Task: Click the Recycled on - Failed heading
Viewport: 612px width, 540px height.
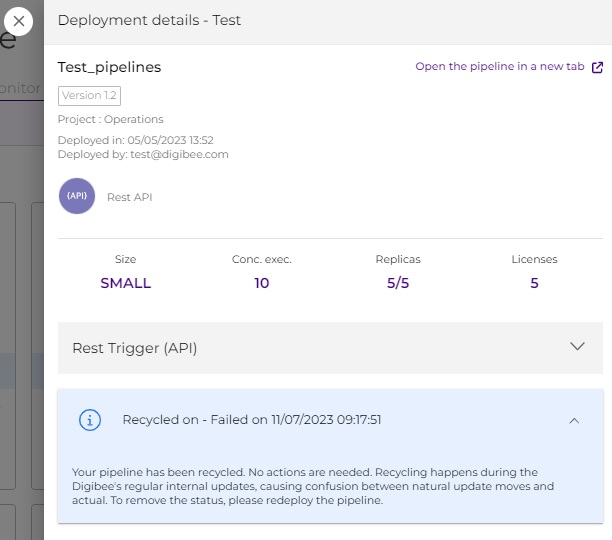Action: (x=251, y=420)
